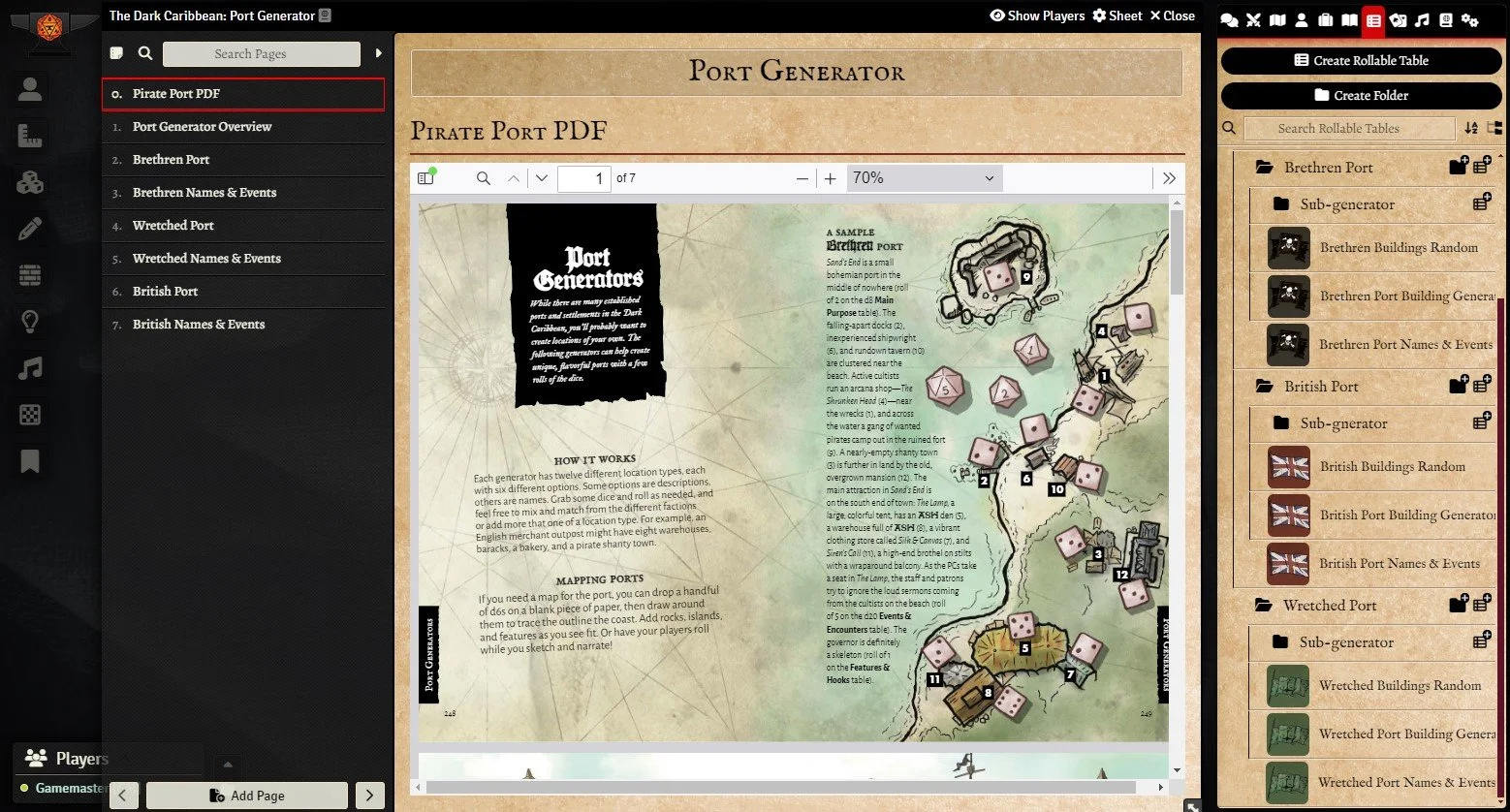The image size is (1510, 812).
Task: Collapse all rollable table folders
Action: click(x=1494, y=128)
